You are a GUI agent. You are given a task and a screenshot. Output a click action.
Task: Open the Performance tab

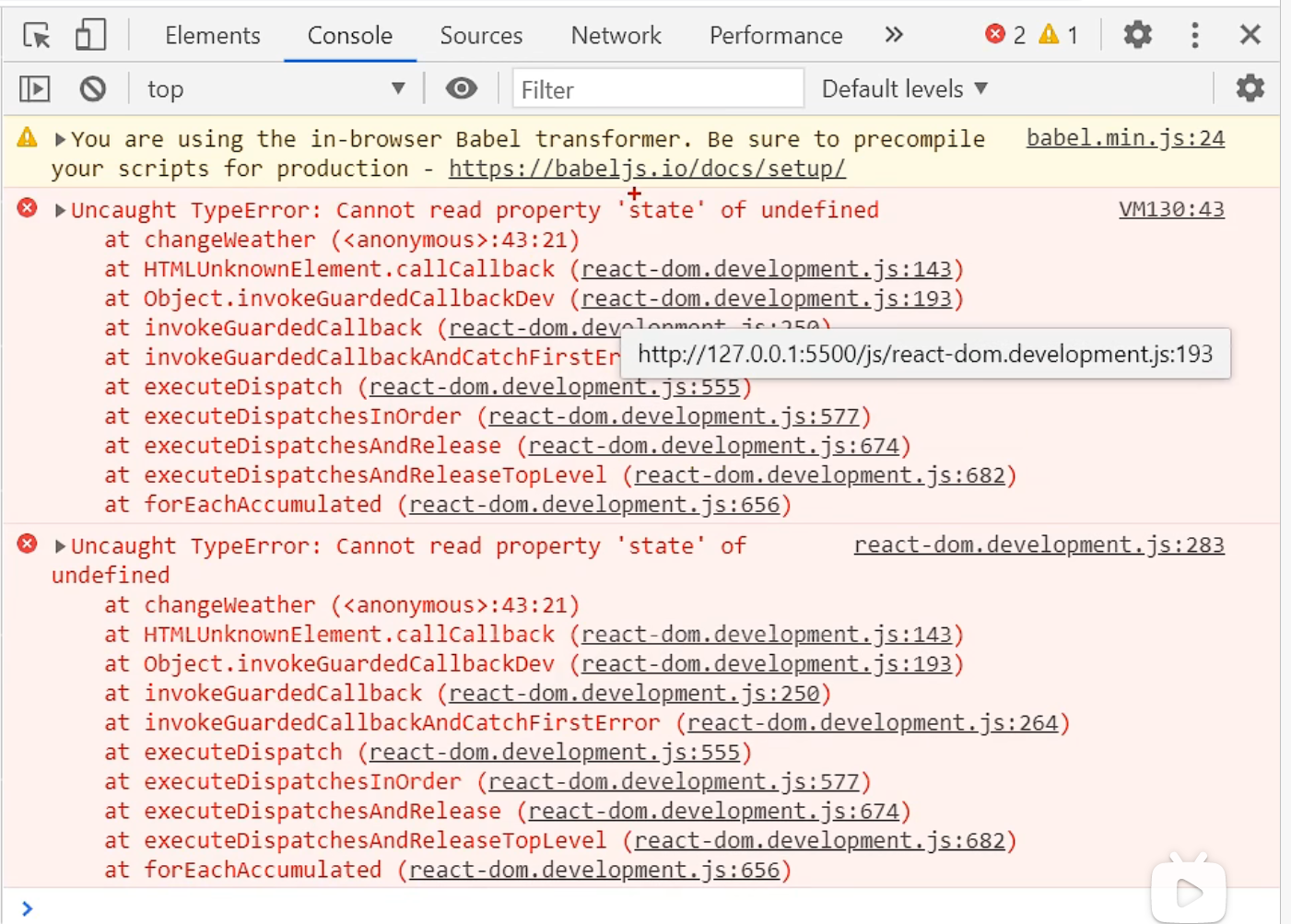tap(776, 35)
